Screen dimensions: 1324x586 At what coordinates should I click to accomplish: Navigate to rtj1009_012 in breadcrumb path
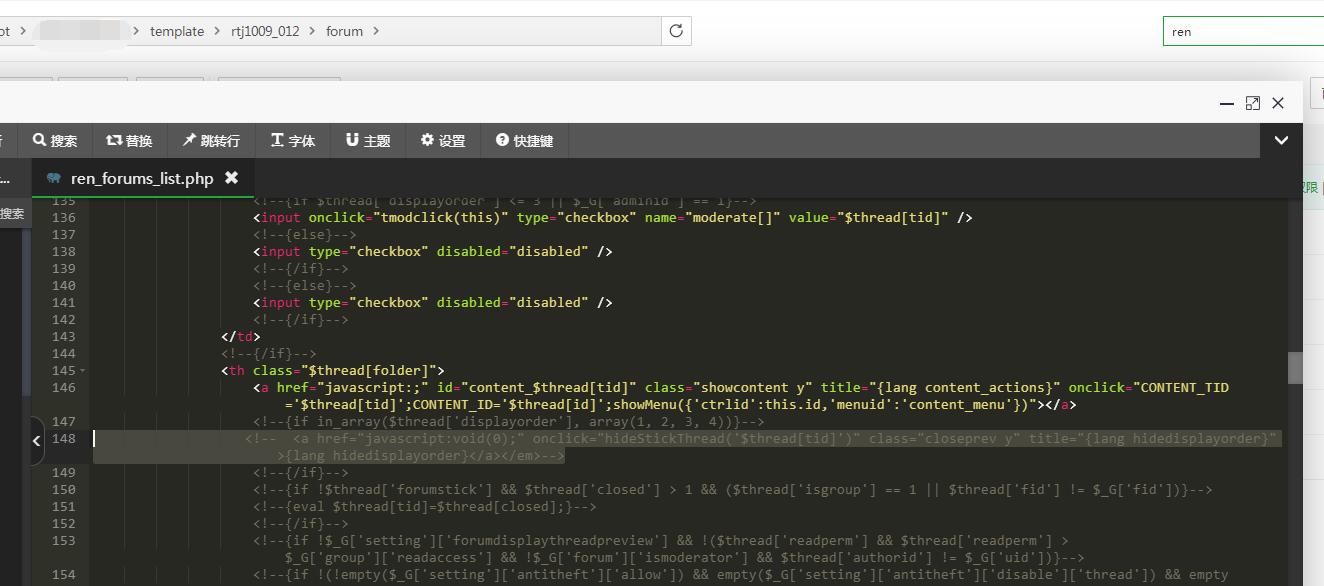pyautogui.click(x=265, y=31)
